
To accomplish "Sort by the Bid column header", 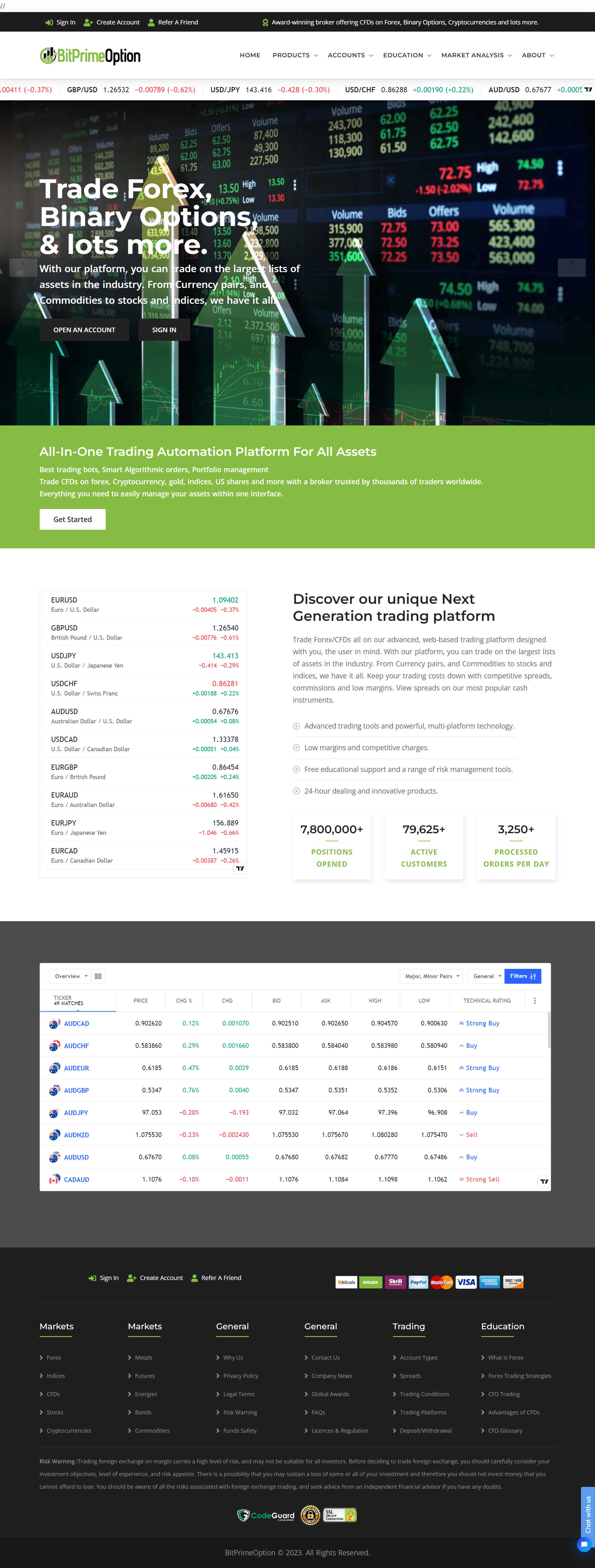I will pyautogui.click(x=276, y=1000).
